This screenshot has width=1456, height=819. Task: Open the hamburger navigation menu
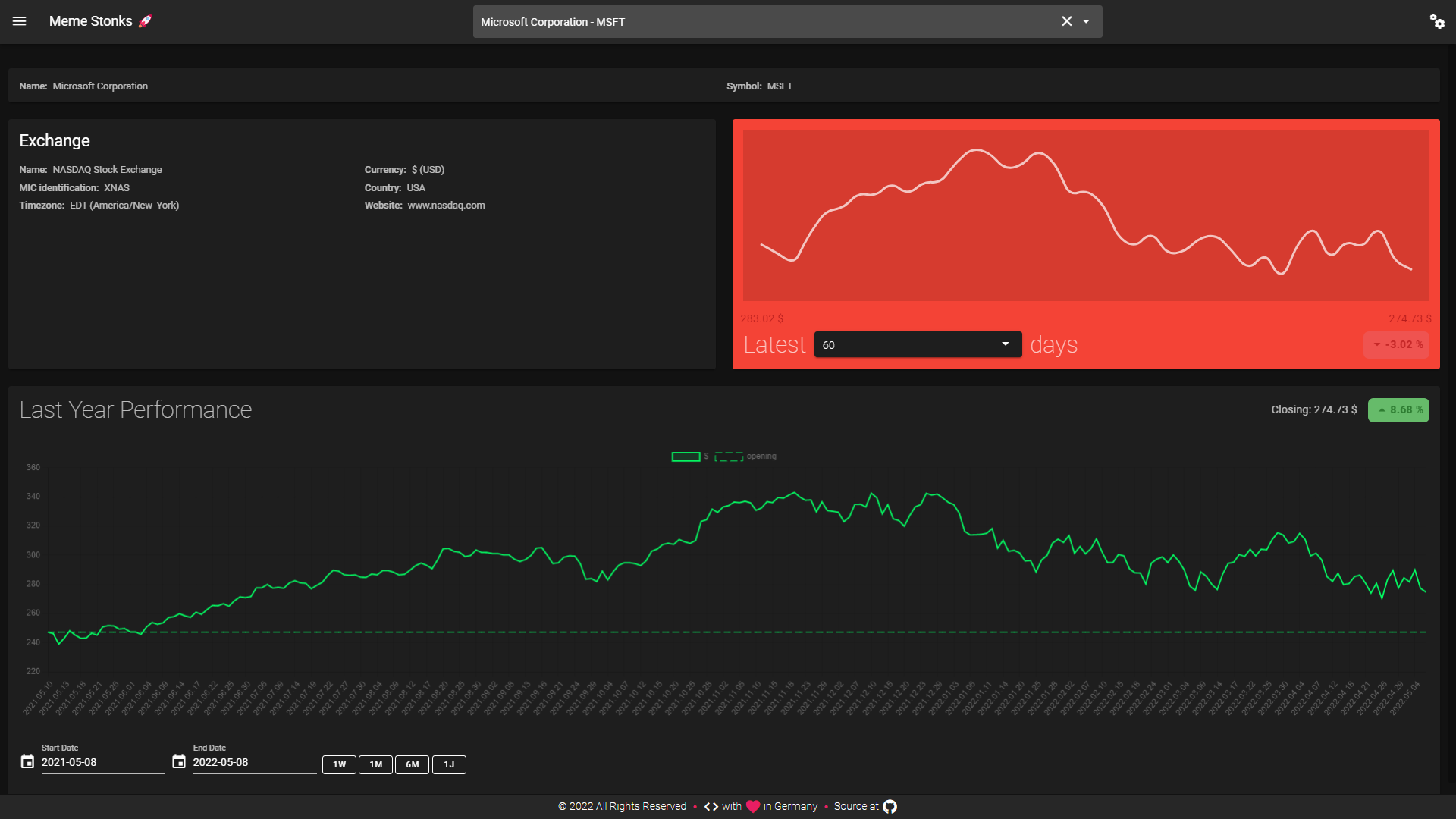(x=20, y=21)
